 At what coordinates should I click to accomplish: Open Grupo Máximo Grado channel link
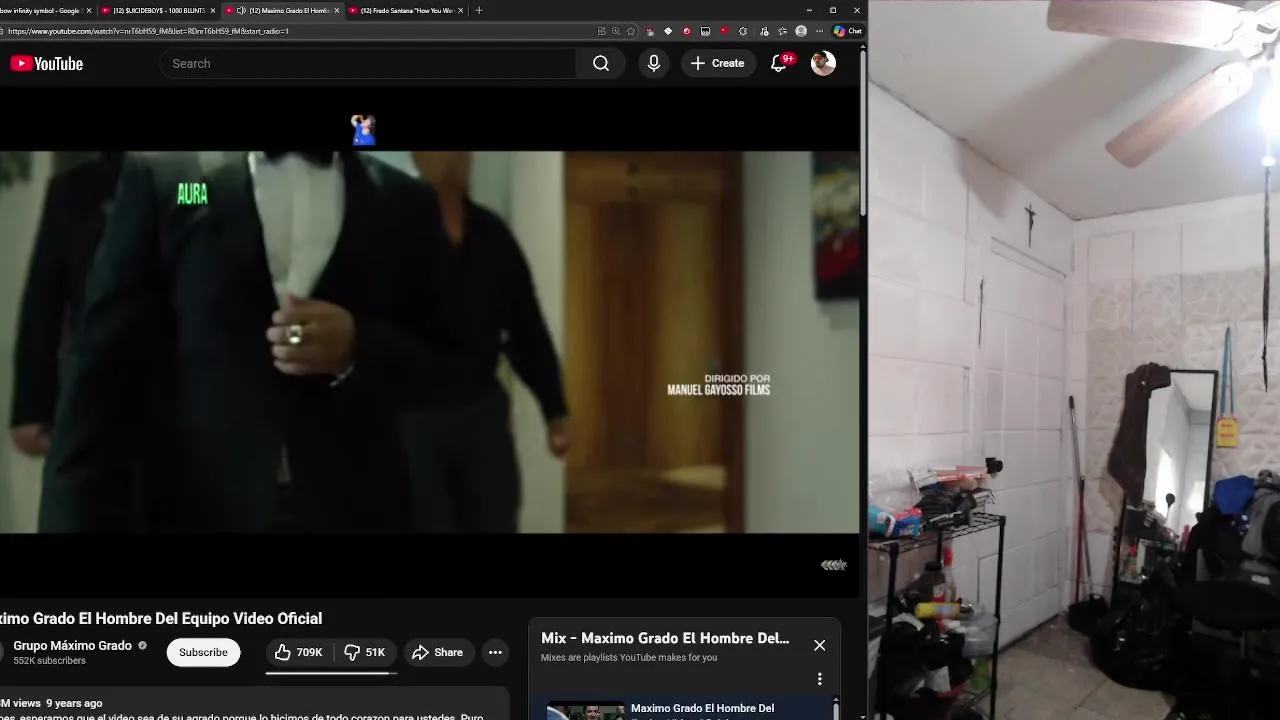(72, 646)
